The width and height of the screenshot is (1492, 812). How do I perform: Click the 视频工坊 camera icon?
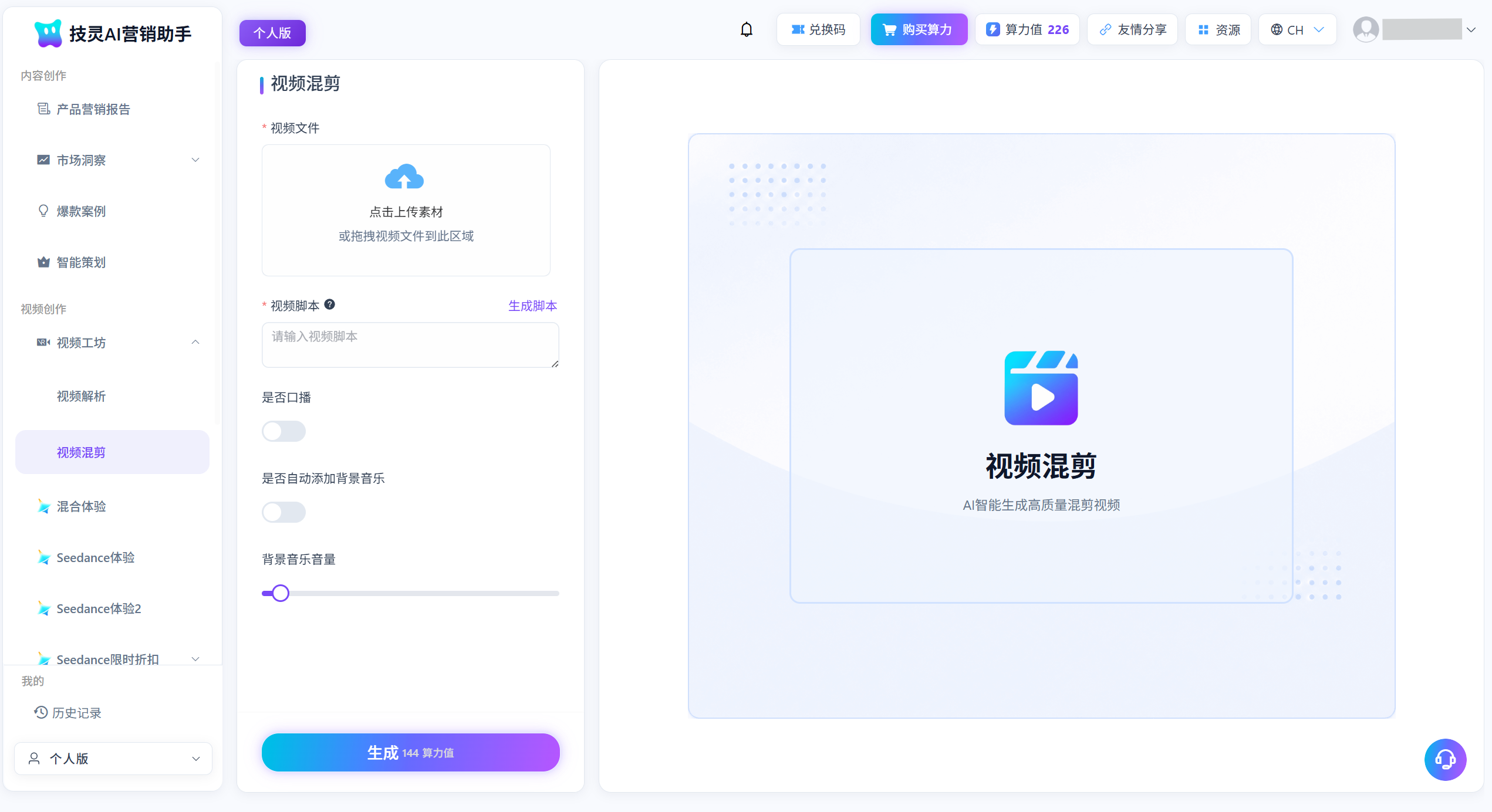pos(43,343)
